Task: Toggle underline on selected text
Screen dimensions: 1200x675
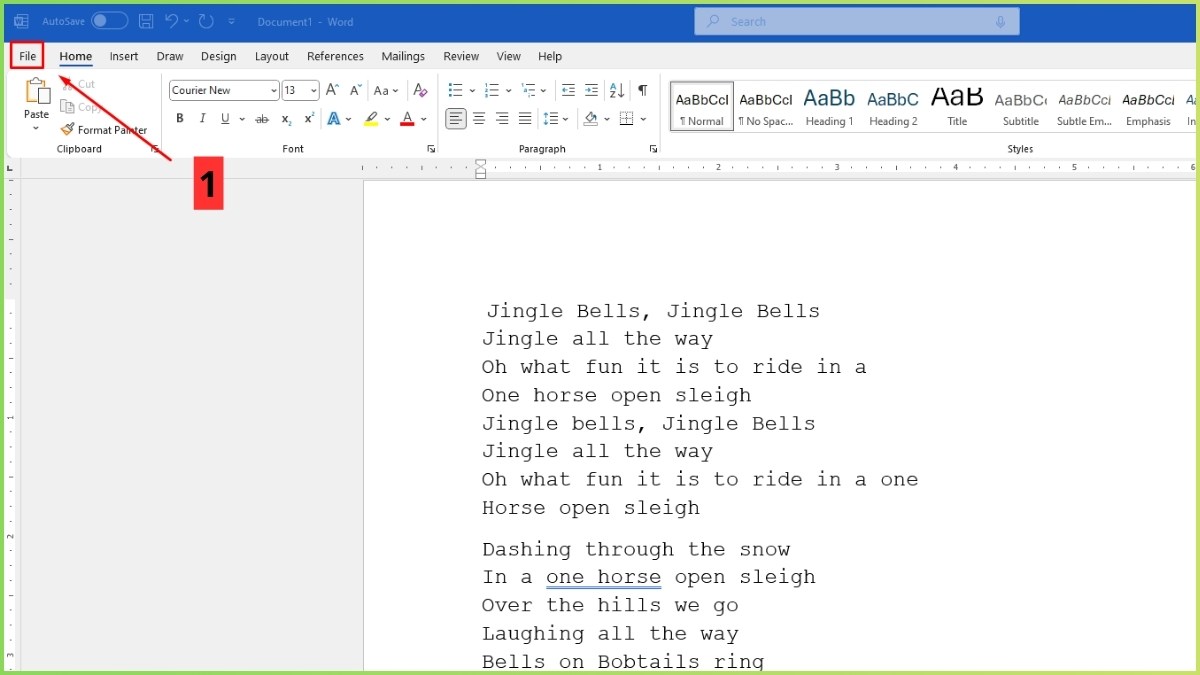Action: (x=225, y=118)
